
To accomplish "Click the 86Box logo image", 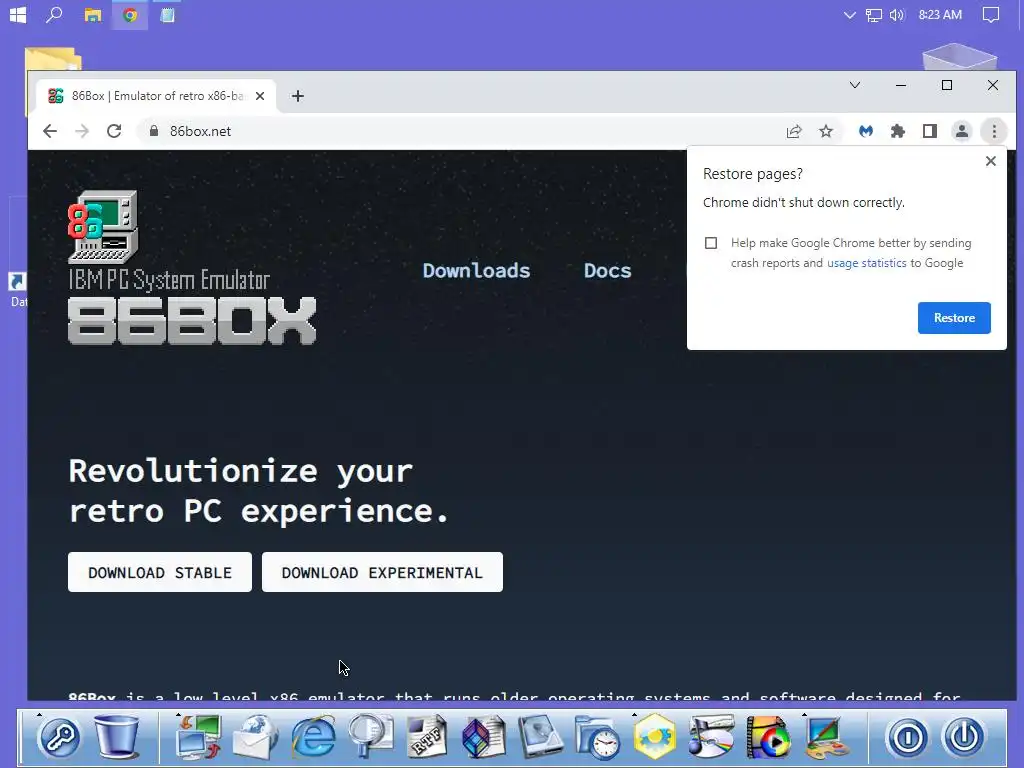I will pyautogui.click(x=191, y=267).
